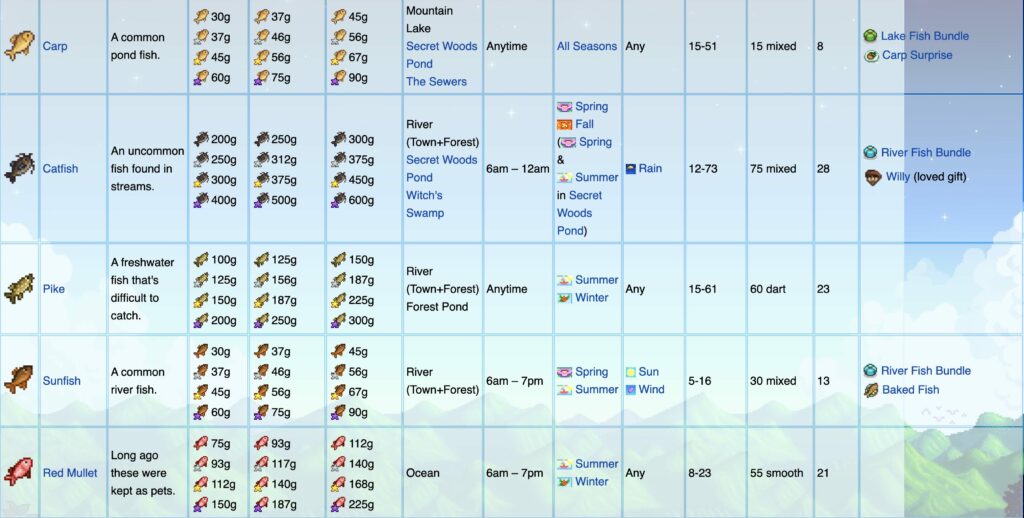Image resolution: width=1024 pixels, height=518 pixels.
Task: Click the Rain weather icon for Catfish
Action: (x=631, y=169)
